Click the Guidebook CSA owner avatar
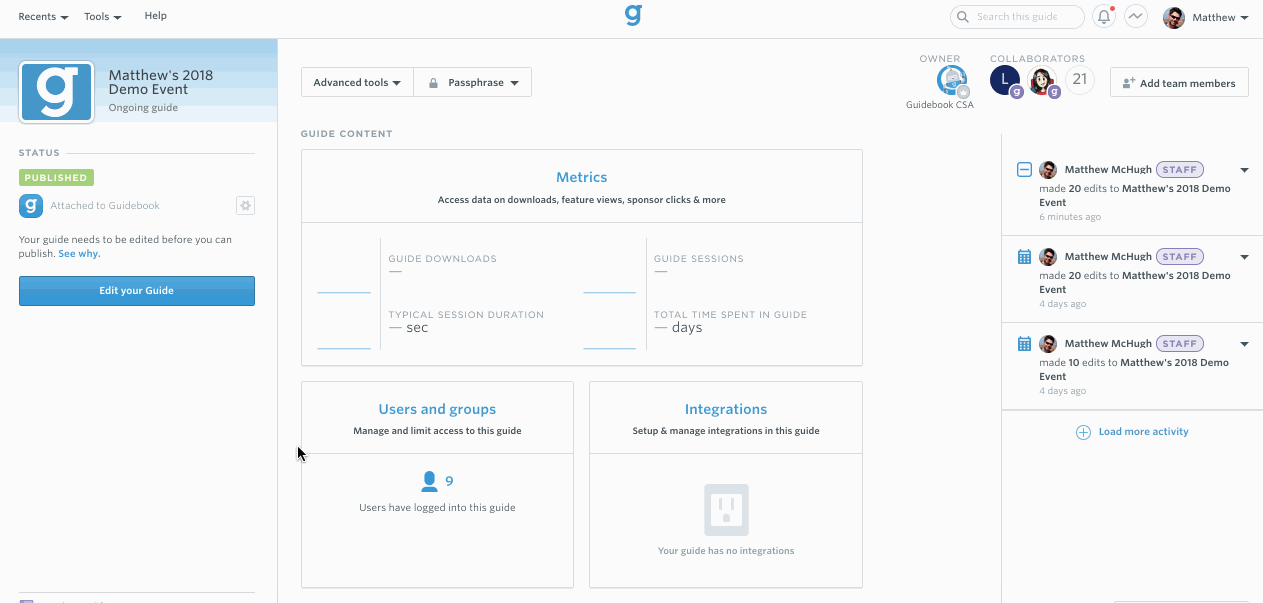This screenshot has height=603, width=1263. [953, 81]
